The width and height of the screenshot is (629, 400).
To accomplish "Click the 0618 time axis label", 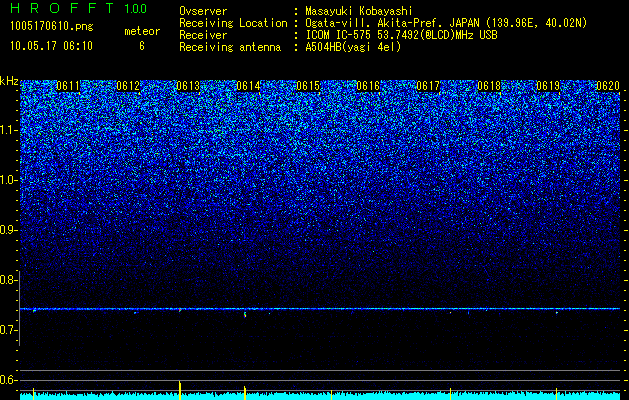I will 489,86.
